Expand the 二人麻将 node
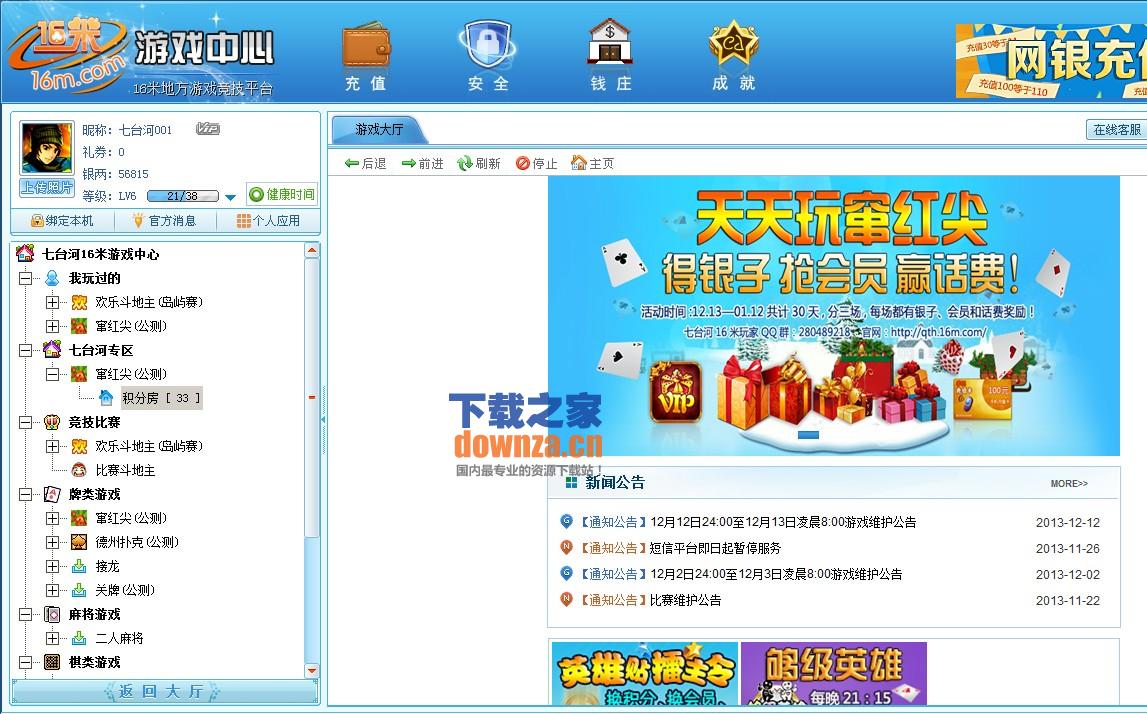This screenshot has height=714, width=1147. (52, 639)
